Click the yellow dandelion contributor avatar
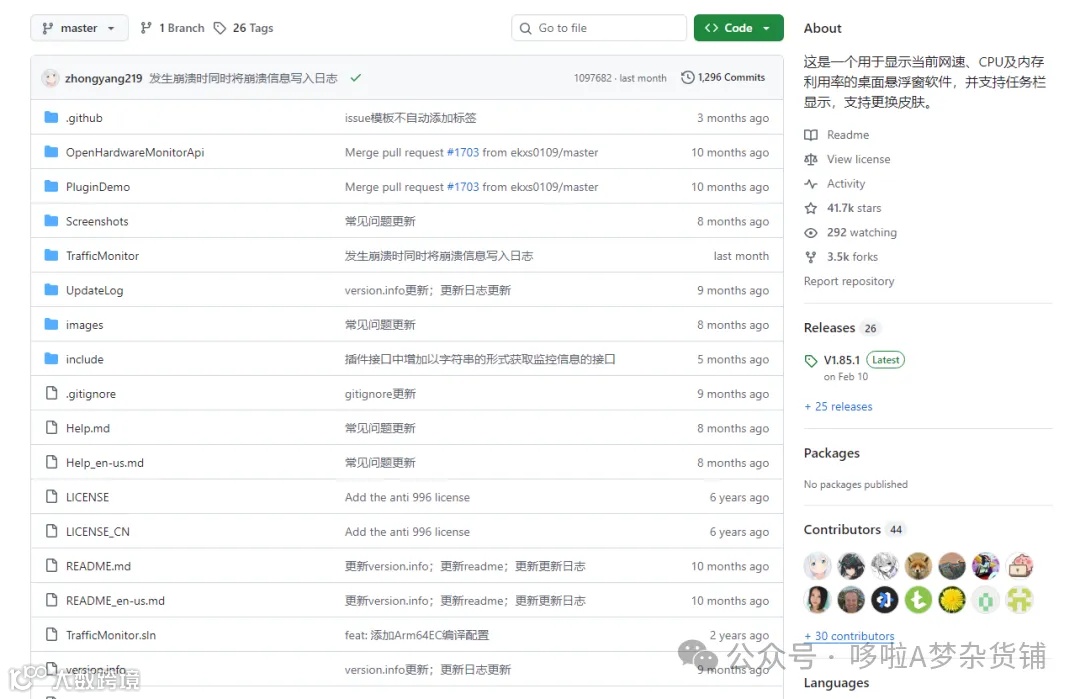The width and height of the screenshot is (1080, 699). click(952, 600)
